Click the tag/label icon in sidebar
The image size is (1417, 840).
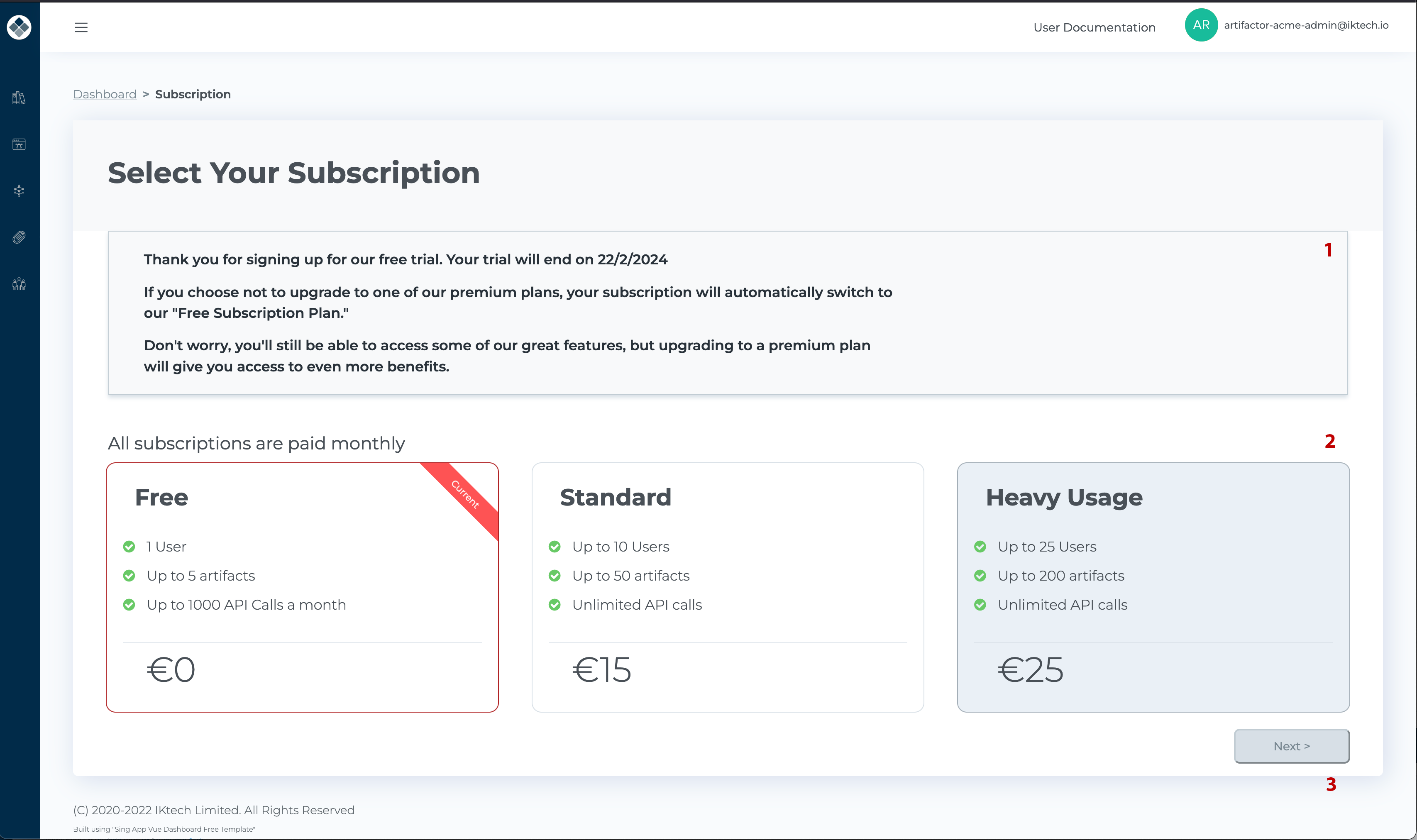(20, 237)
